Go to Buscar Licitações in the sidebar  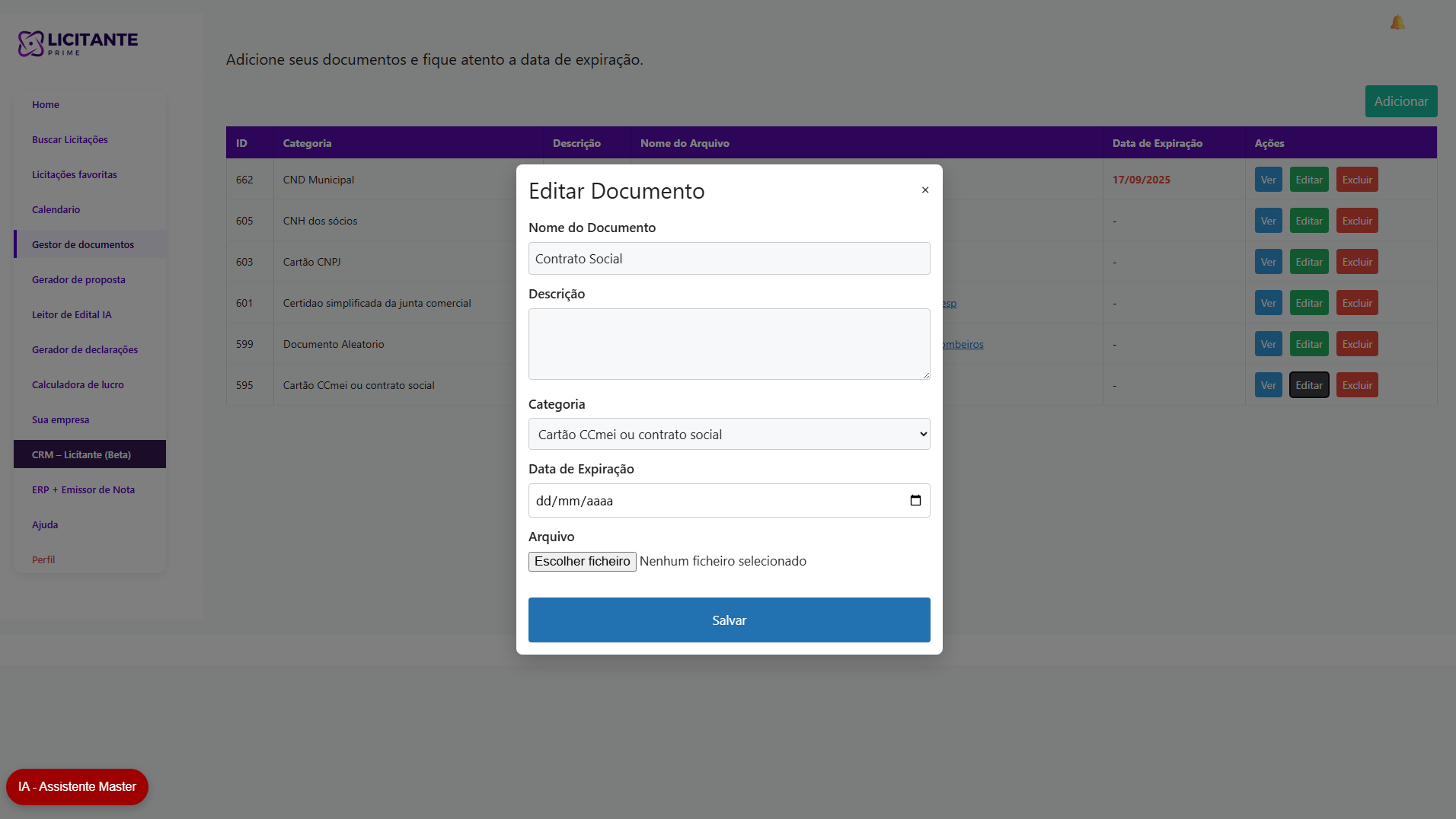pyautogui.click(x=70, y=140)
